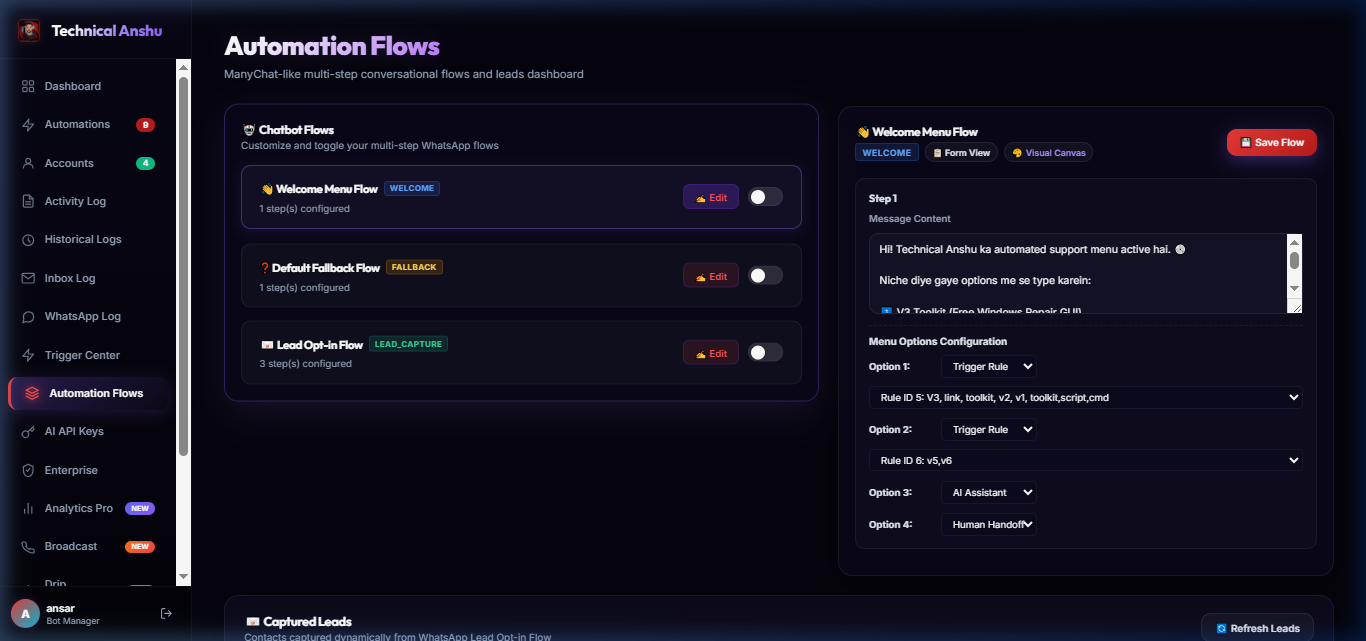Click the Bot Manager role text
Image resolution: width=1366 pixels, height=641 pixels.
tap(73, 621)
